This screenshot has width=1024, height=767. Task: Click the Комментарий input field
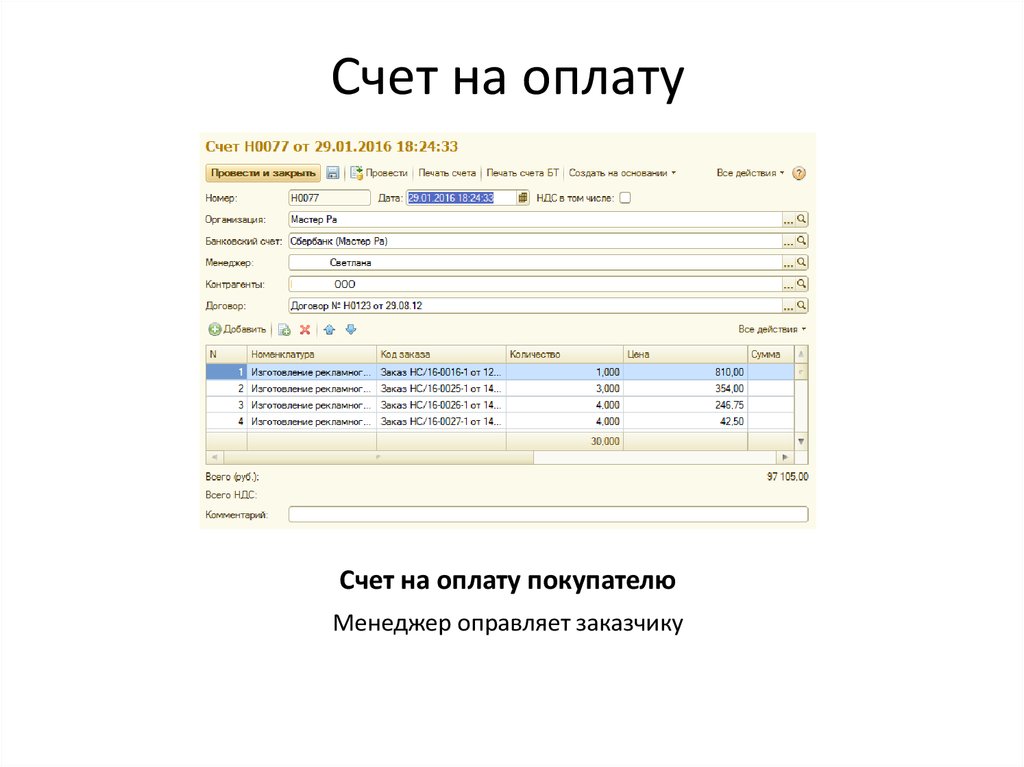(548, 515)
